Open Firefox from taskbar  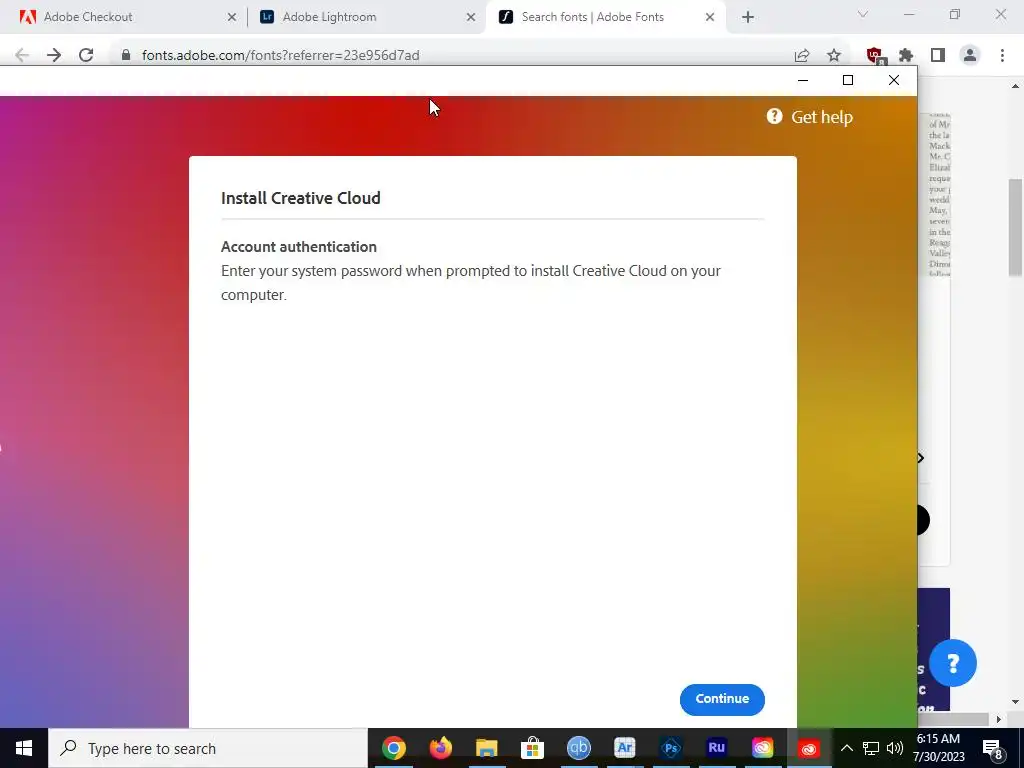pos(440,748)
